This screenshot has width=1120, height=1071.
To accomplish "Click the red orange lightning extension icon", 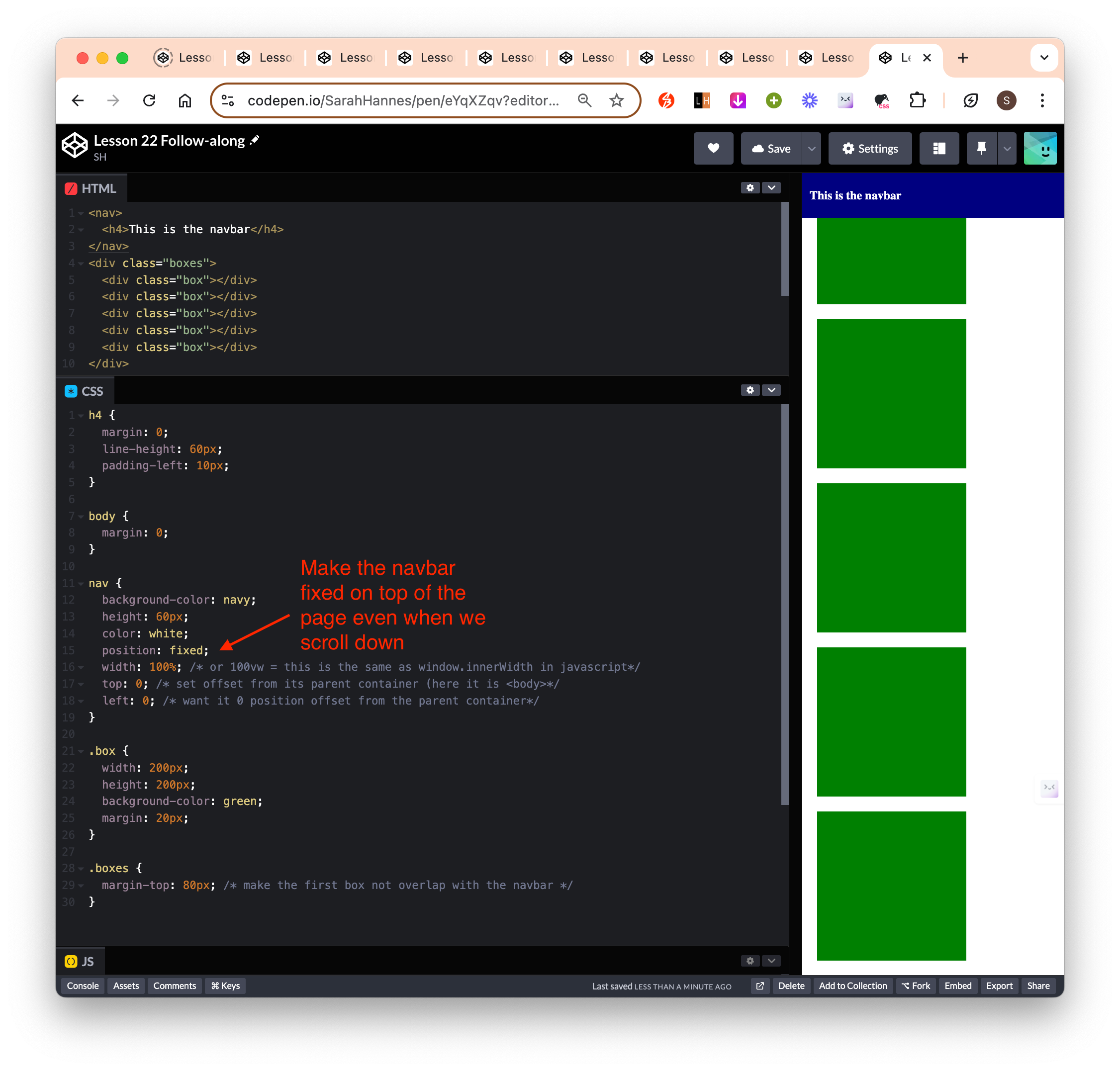I will click(x=666, y=100).
